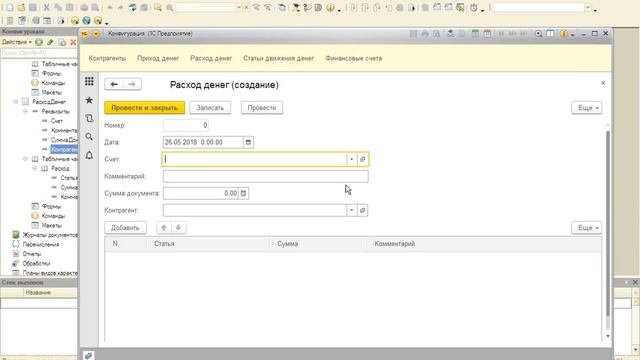Click cut scissors icon in Configurator toolbar

(x=46, y=7)
